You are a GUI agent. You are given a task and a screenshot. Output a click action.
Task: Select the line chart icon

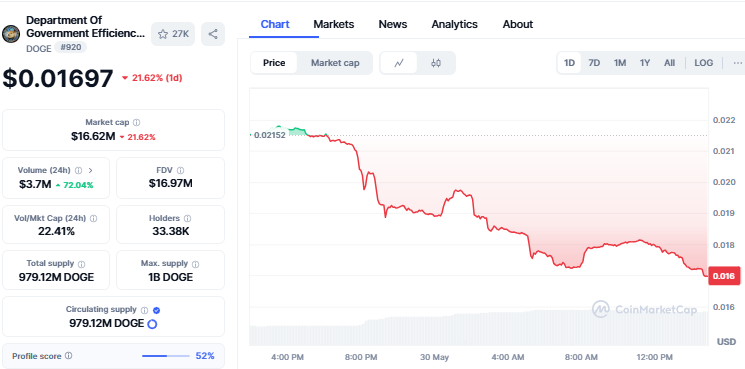coord(399,63)
